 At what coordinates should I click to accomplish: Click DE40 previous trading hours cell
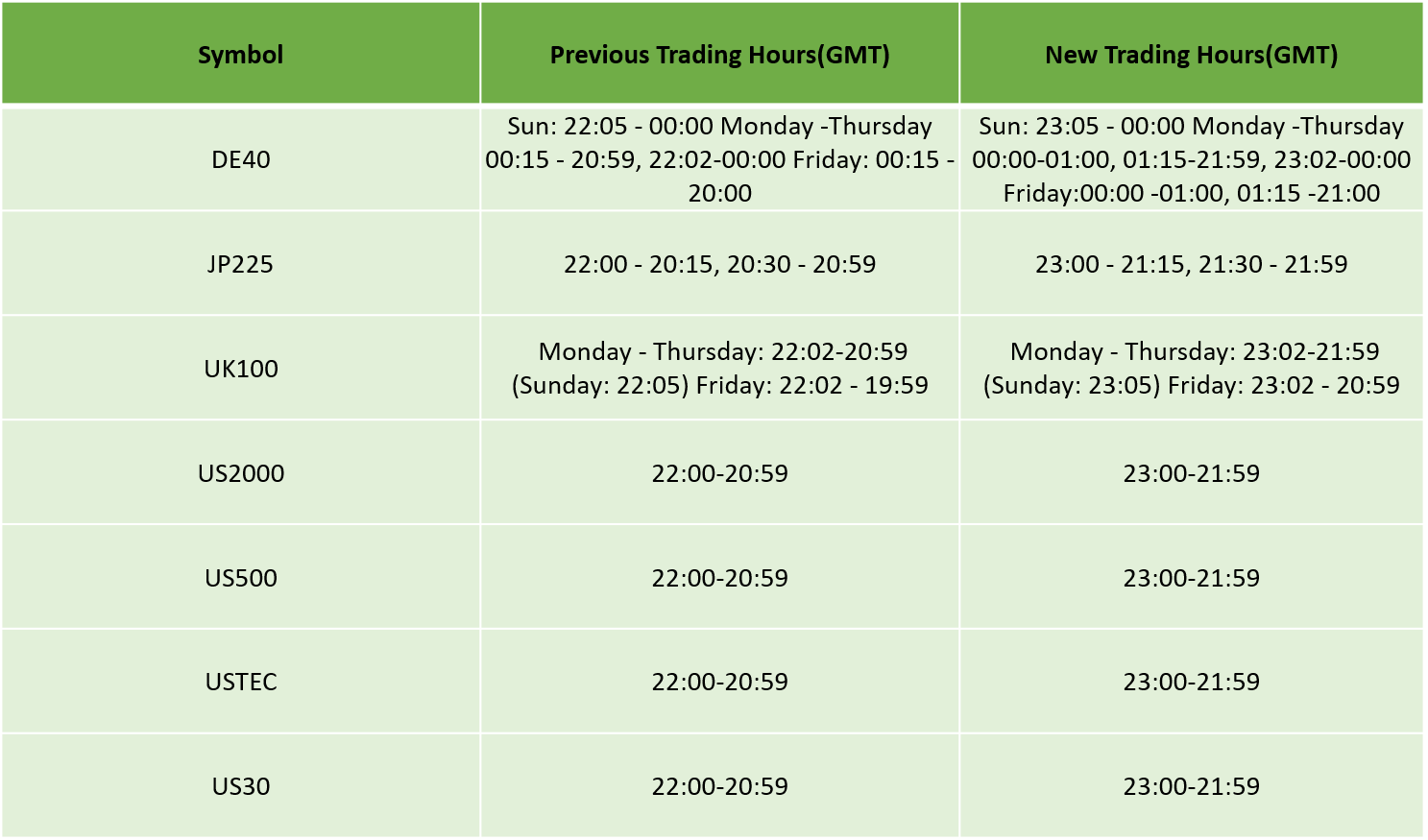tap(719, 159)
